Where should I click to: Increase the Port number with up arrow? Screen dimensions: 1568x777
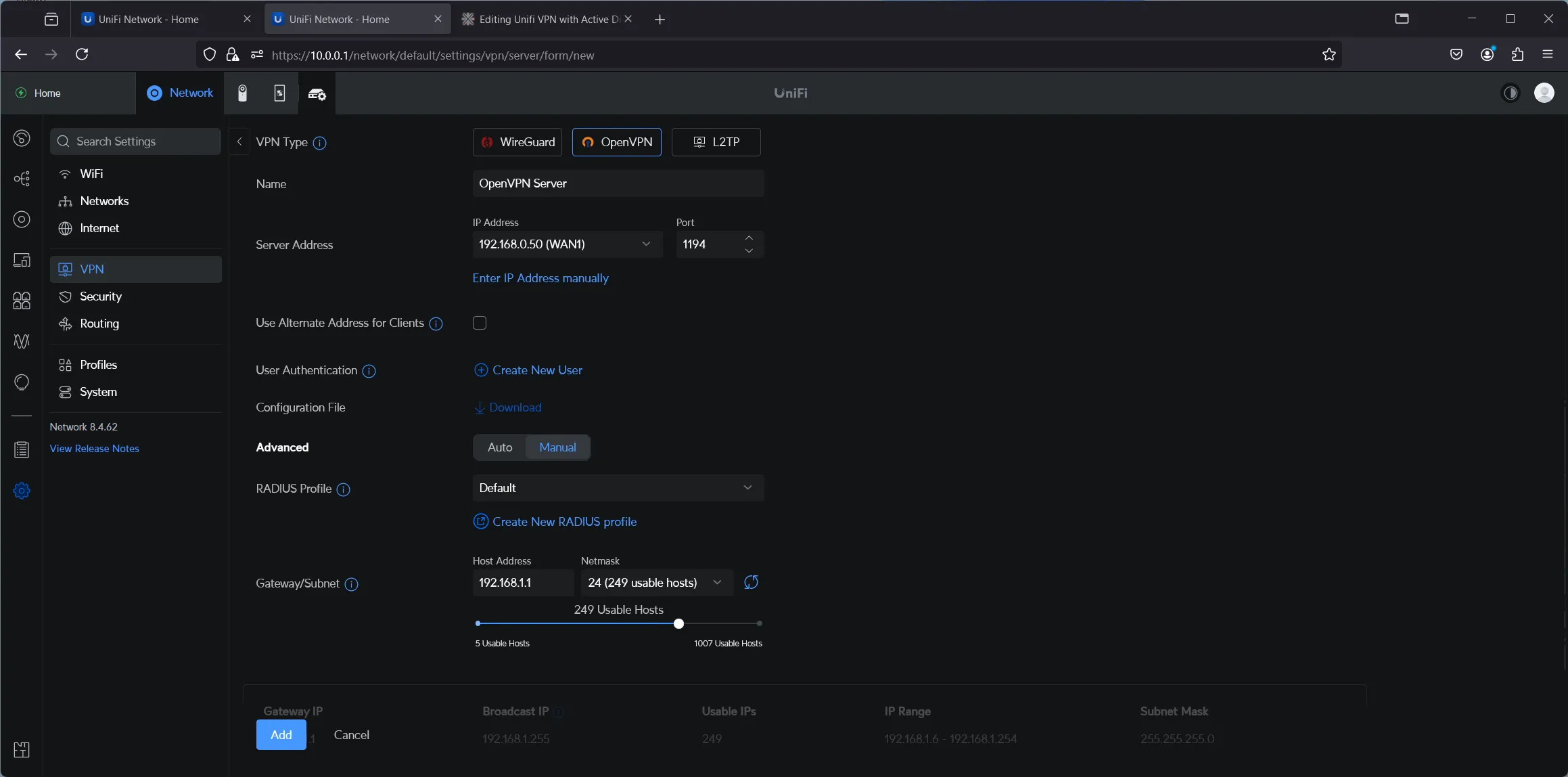(x=749, y=238)
